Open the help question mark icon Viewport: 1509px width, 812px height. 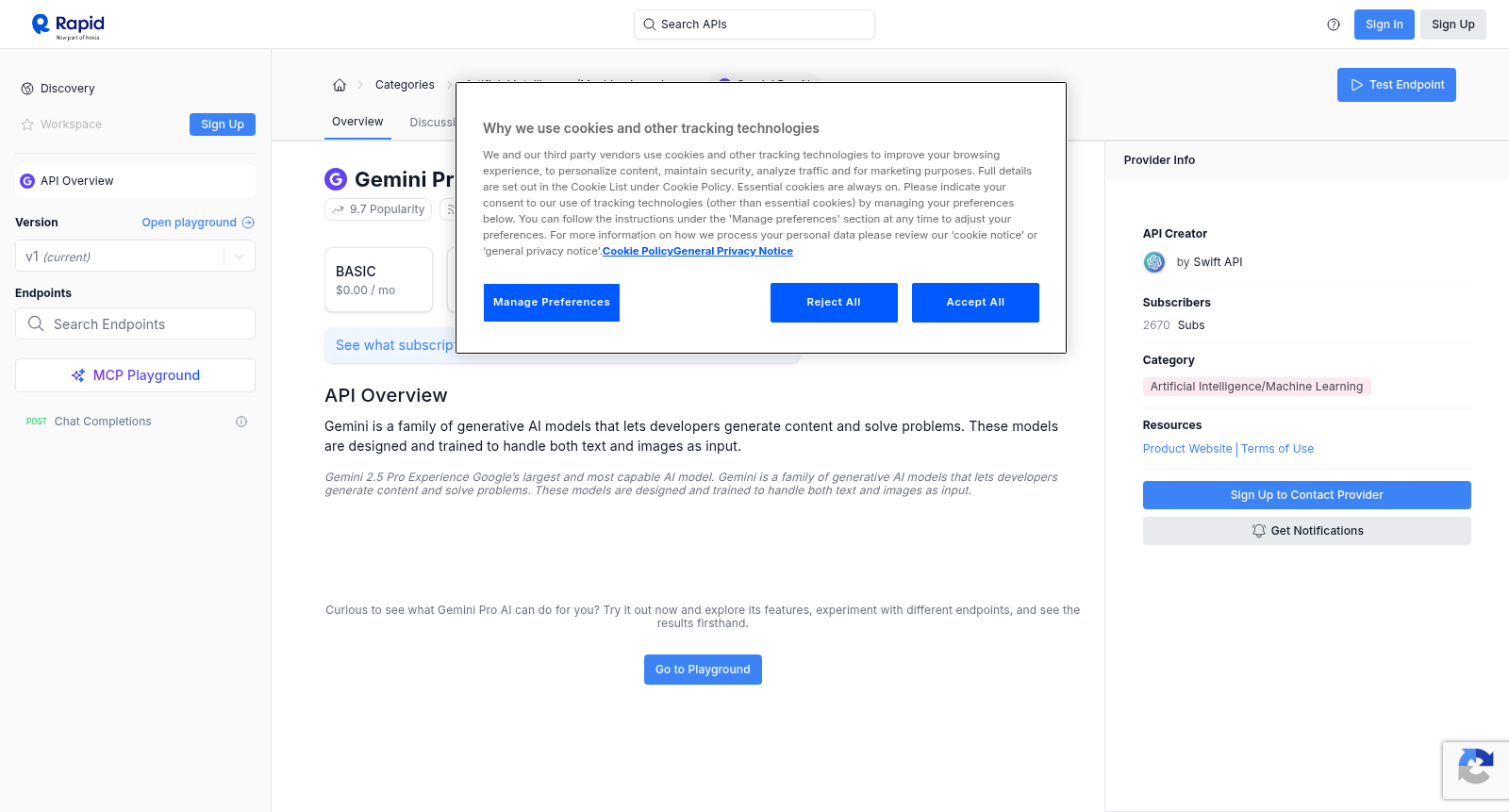tap(1334, 25)
